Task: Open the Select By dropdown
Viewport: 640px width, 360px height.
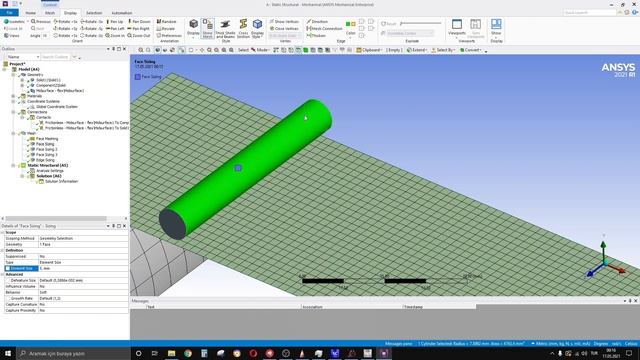Action: coord(443,50)
